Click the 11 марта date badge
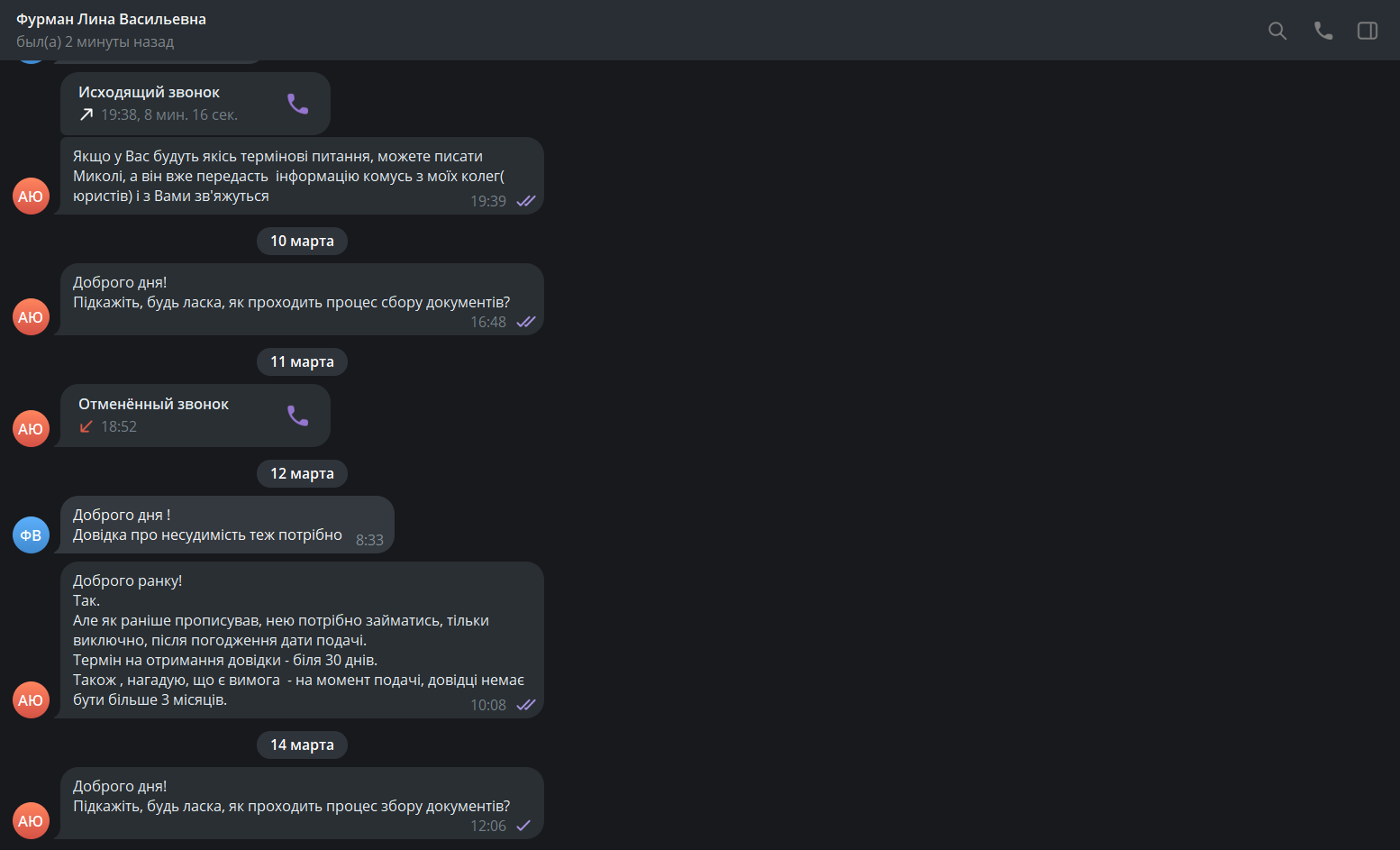 coord(302,361)
